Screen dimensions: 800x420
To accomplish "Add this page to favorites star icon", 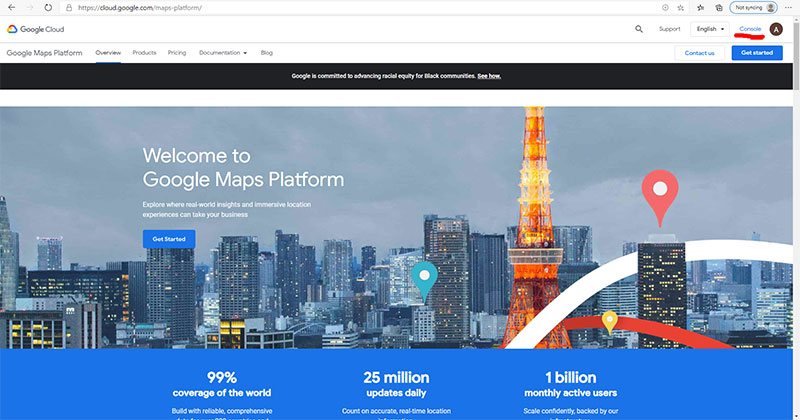I will click(x=681, y=8).
